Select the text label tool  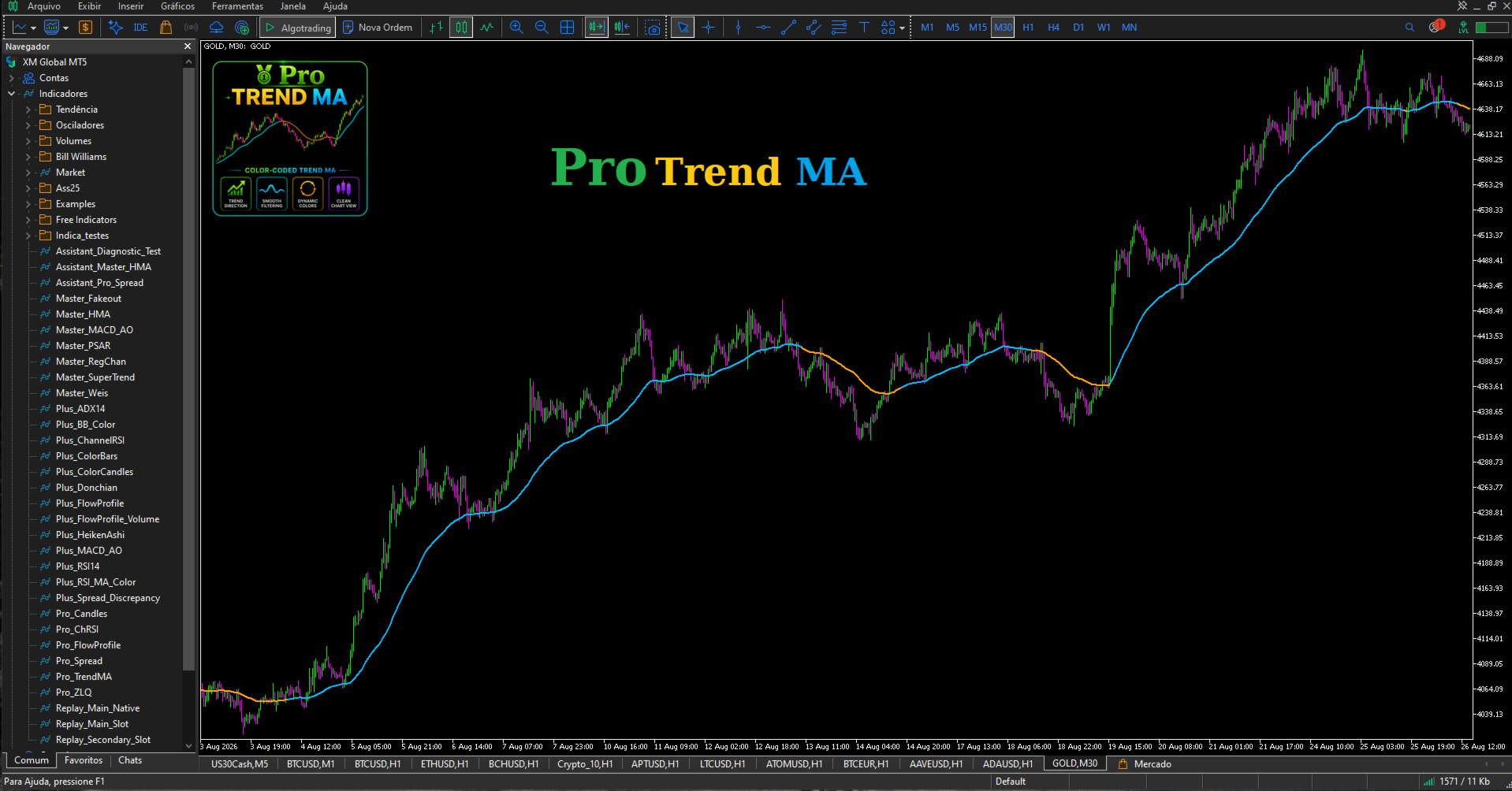[864, 28]
